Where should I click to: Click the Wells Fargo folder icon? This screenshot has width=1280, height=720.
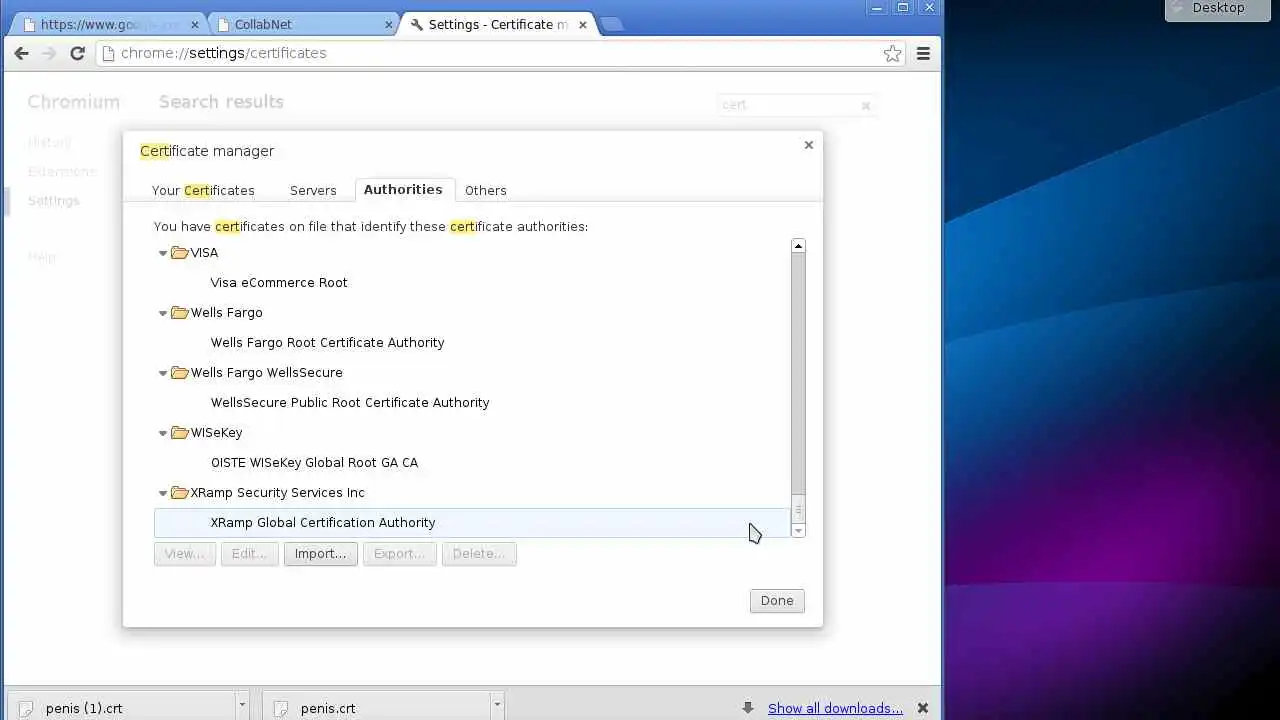[180, 312]
